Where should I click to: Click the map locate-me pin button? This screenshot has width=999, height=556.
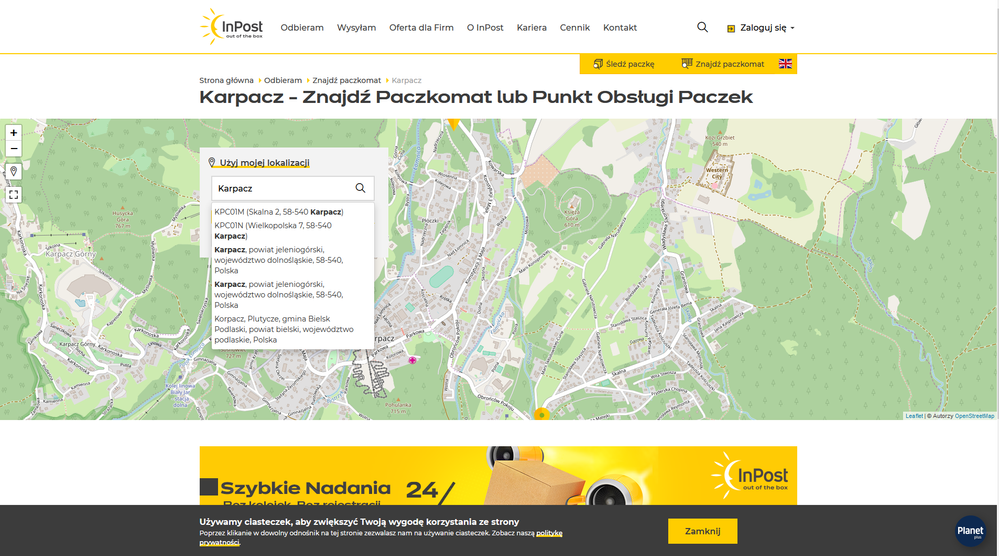(x=13, y=172)
